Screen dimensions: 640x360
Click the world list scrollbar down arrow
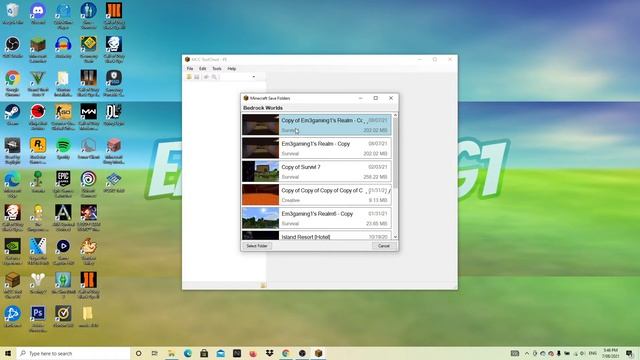(x=395, y=237)
